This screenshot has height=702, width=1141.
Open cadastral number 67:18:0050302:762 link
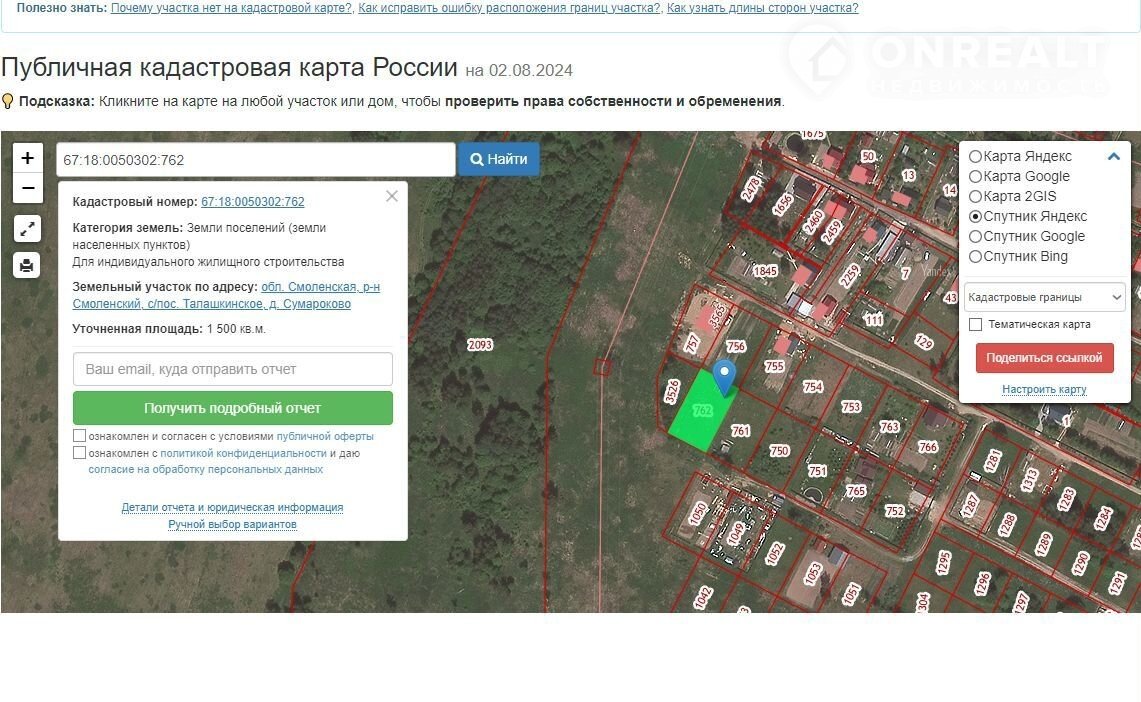pos(253,202)
